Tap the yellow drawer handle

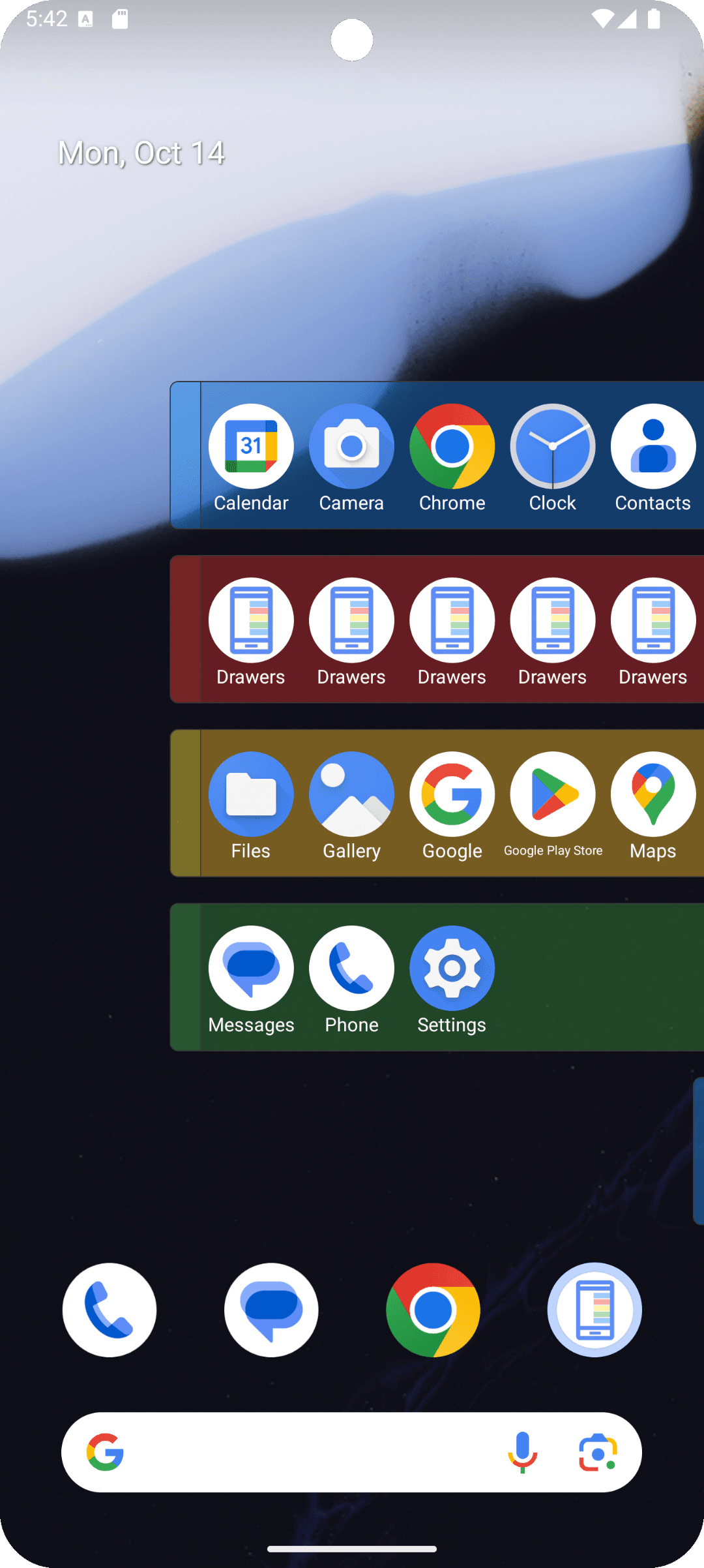pos(186,803)
